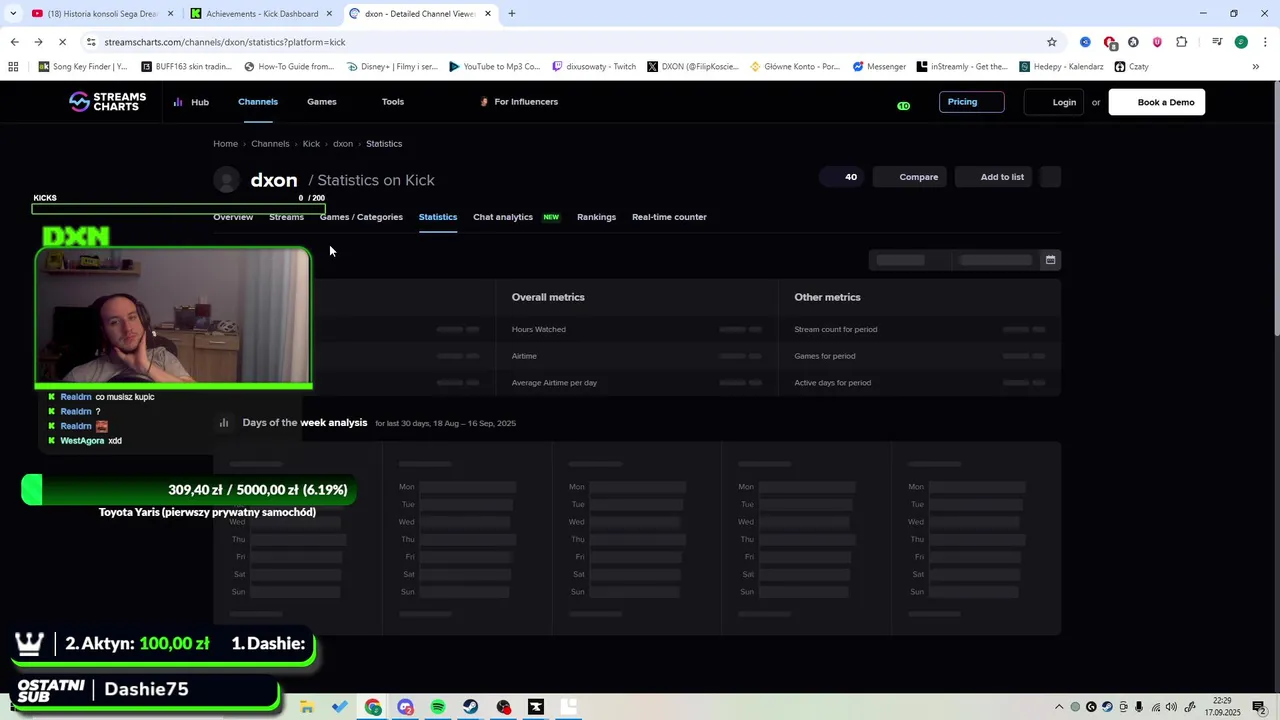Click Book a Demo button

[1157, 102]
